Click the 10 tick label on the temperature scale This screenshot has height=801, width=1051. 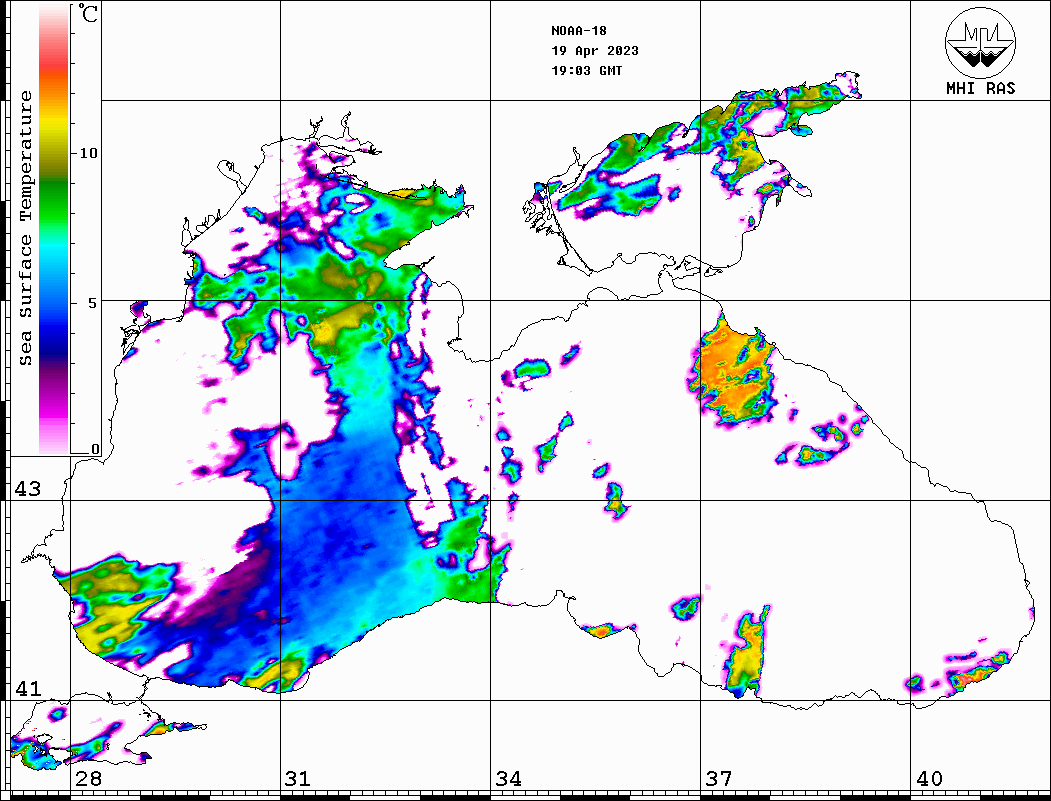point(90,153)
